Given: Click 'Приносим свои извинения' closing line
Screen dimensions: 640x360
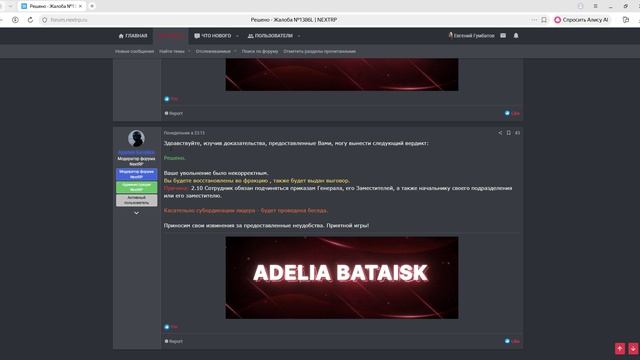Looking at the screenshot, I should tap(266, 225).
